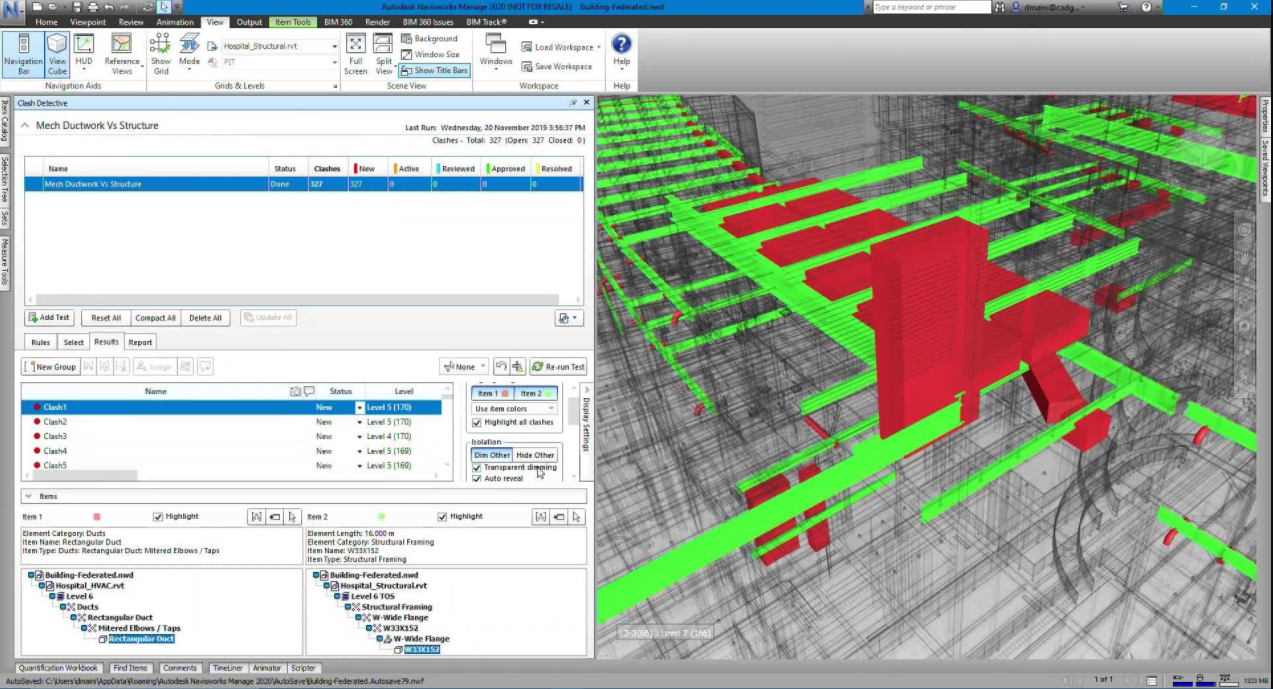Open the Split View options

click(x=384, y=55)
